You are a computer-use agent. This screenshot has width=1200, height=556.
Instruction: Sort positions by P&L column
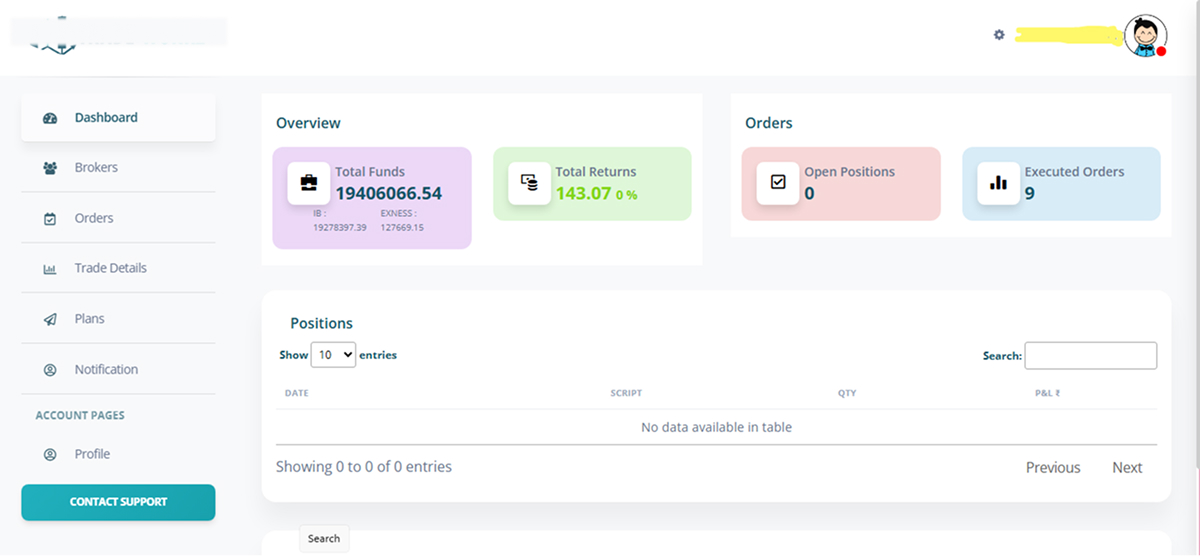point(1047,393)
